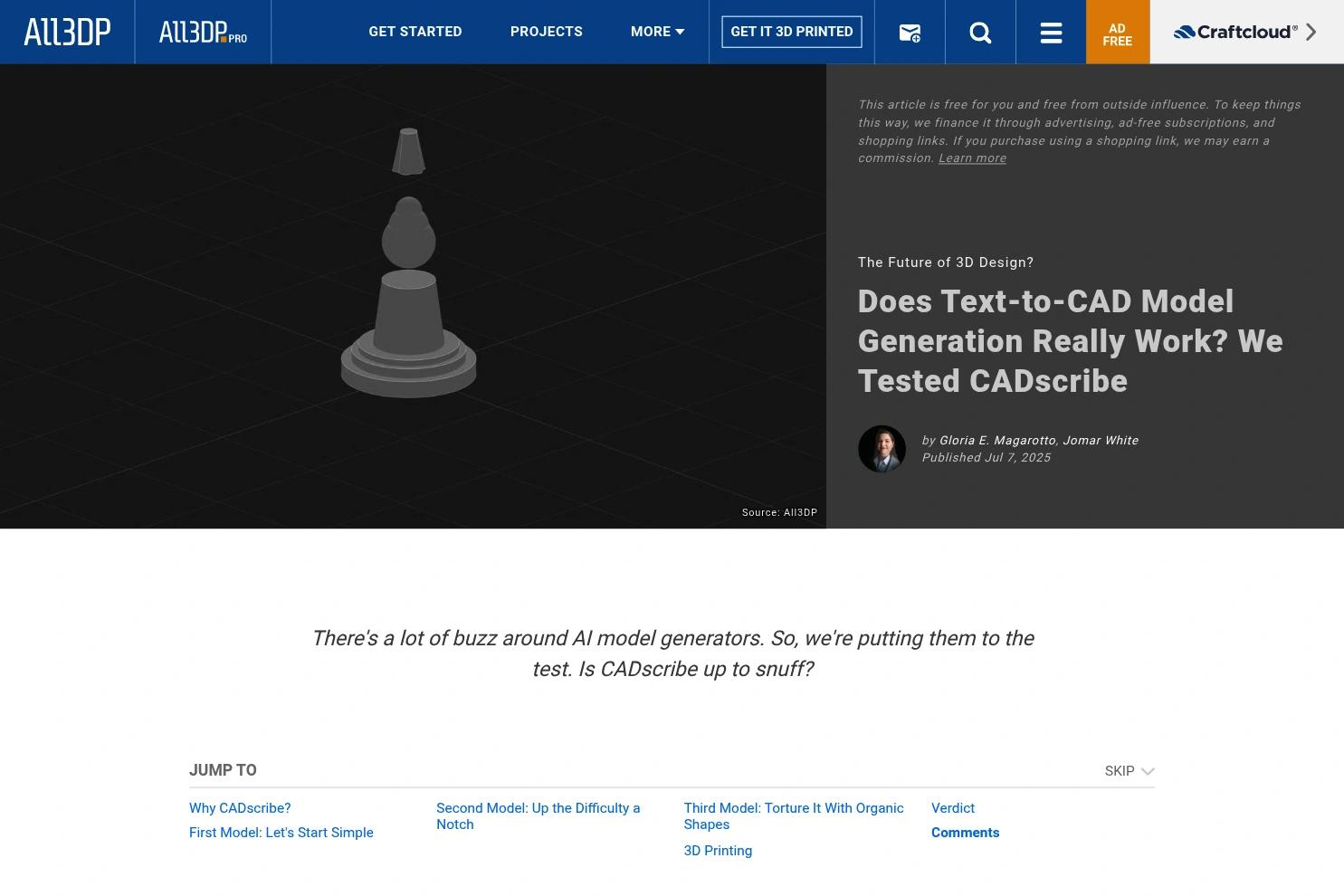Screen dimensions: 1344x896
Task: Open the newsletter envelope icon
Action: point(910,33)
